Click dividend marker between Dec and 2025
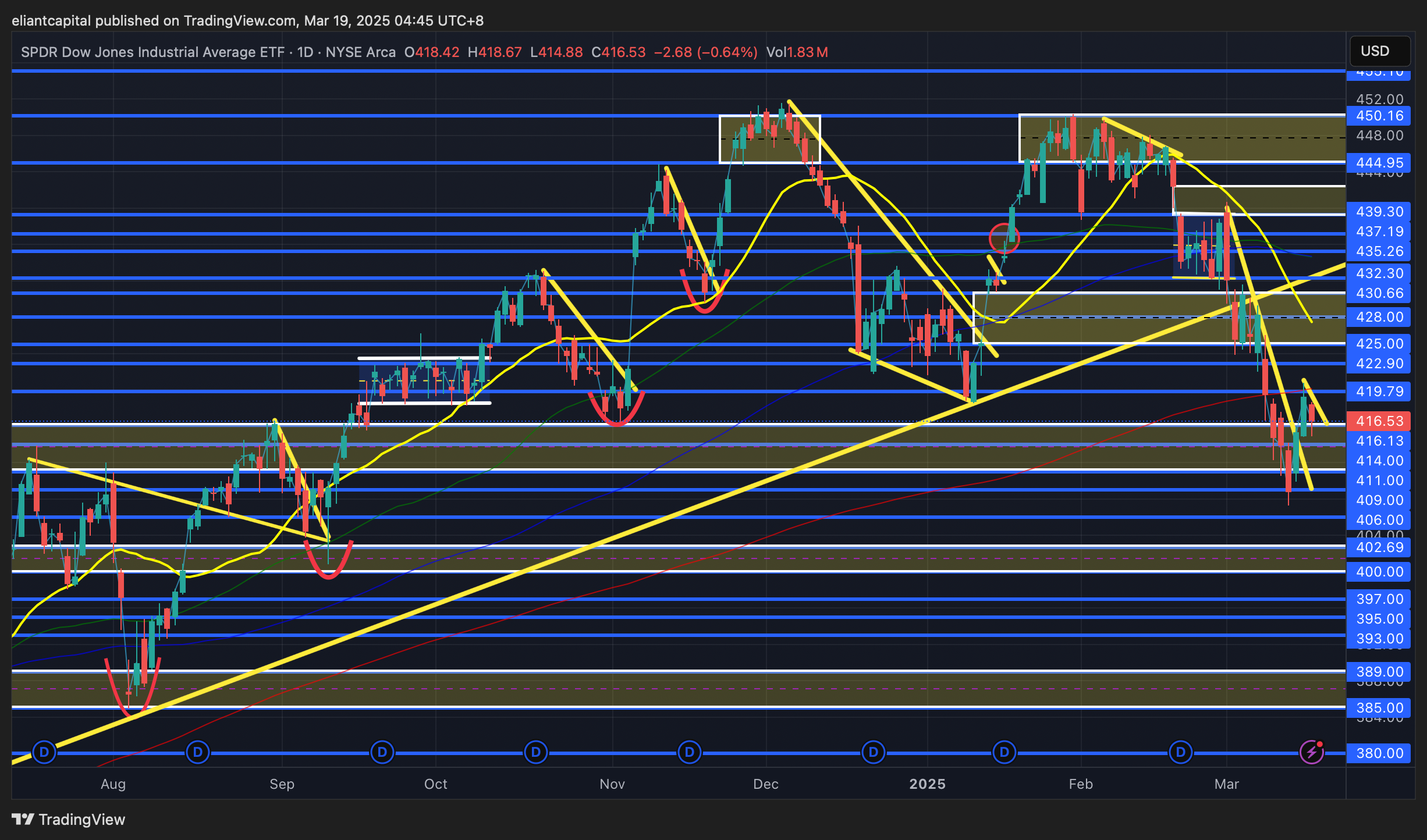The width and height of the screenshot is (1427, 840). pos(873,752)
